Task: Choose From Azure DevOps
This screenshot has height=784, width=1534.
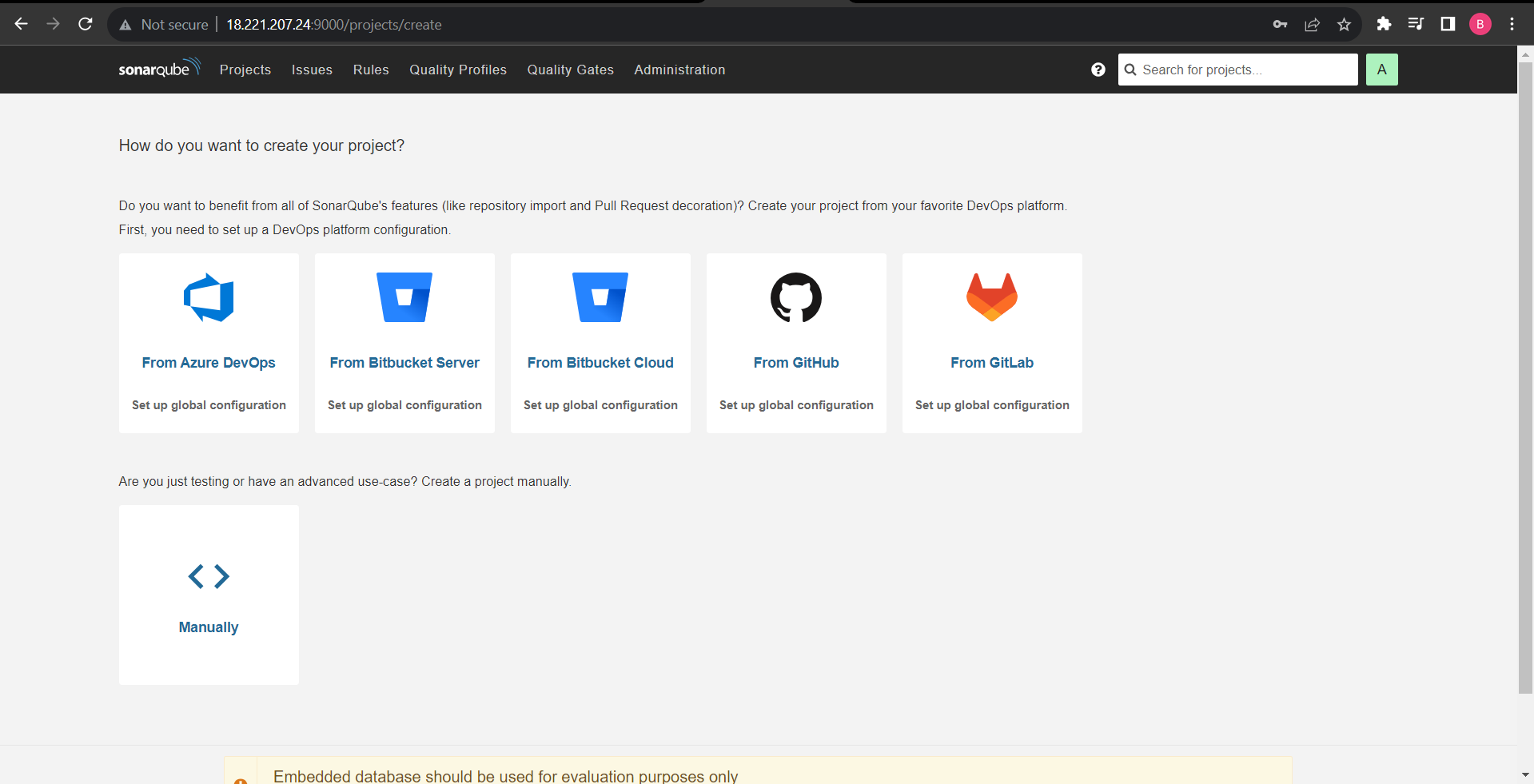Action: [x=209, y=363]
